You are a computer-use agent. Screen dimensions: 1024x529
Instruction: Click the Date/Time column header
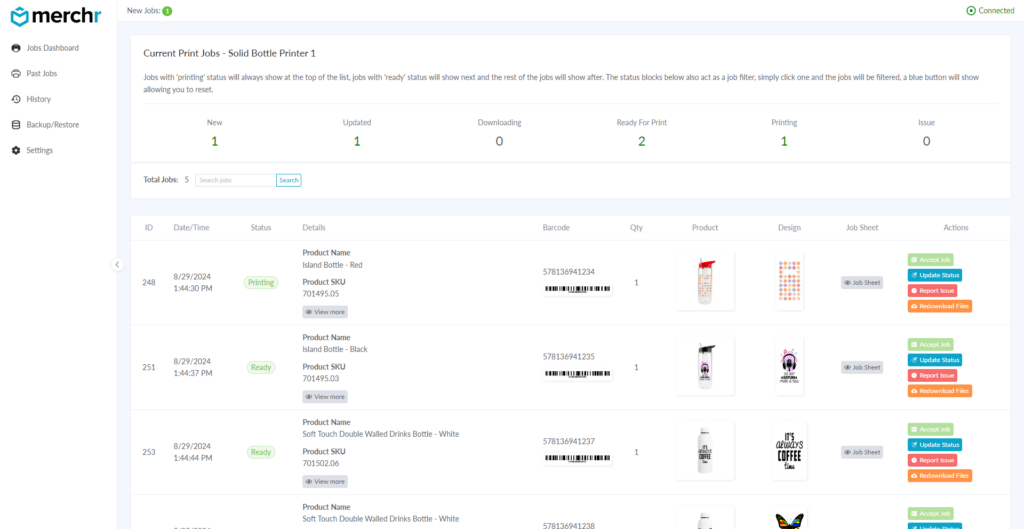[x=191, y=228]
